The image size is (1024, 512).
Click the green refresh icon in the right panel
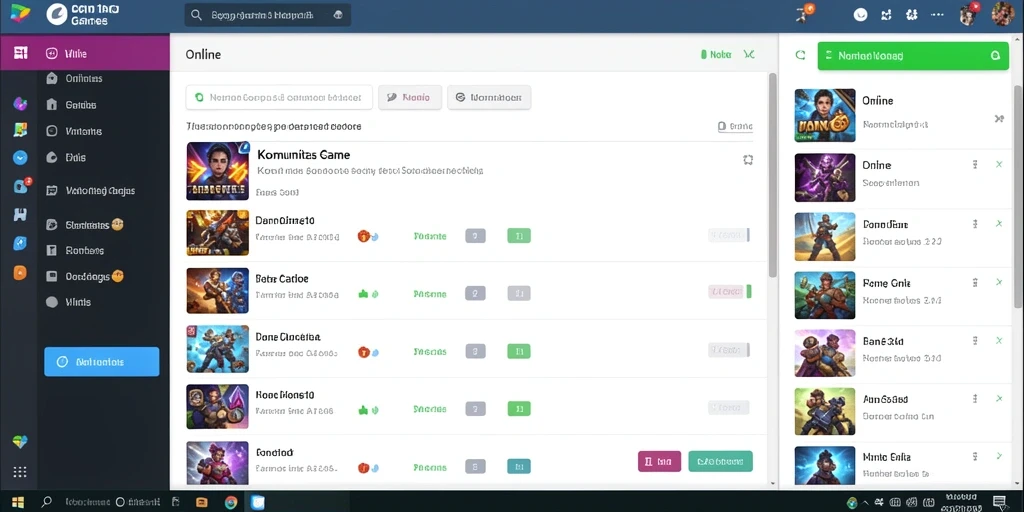(800, 56)
